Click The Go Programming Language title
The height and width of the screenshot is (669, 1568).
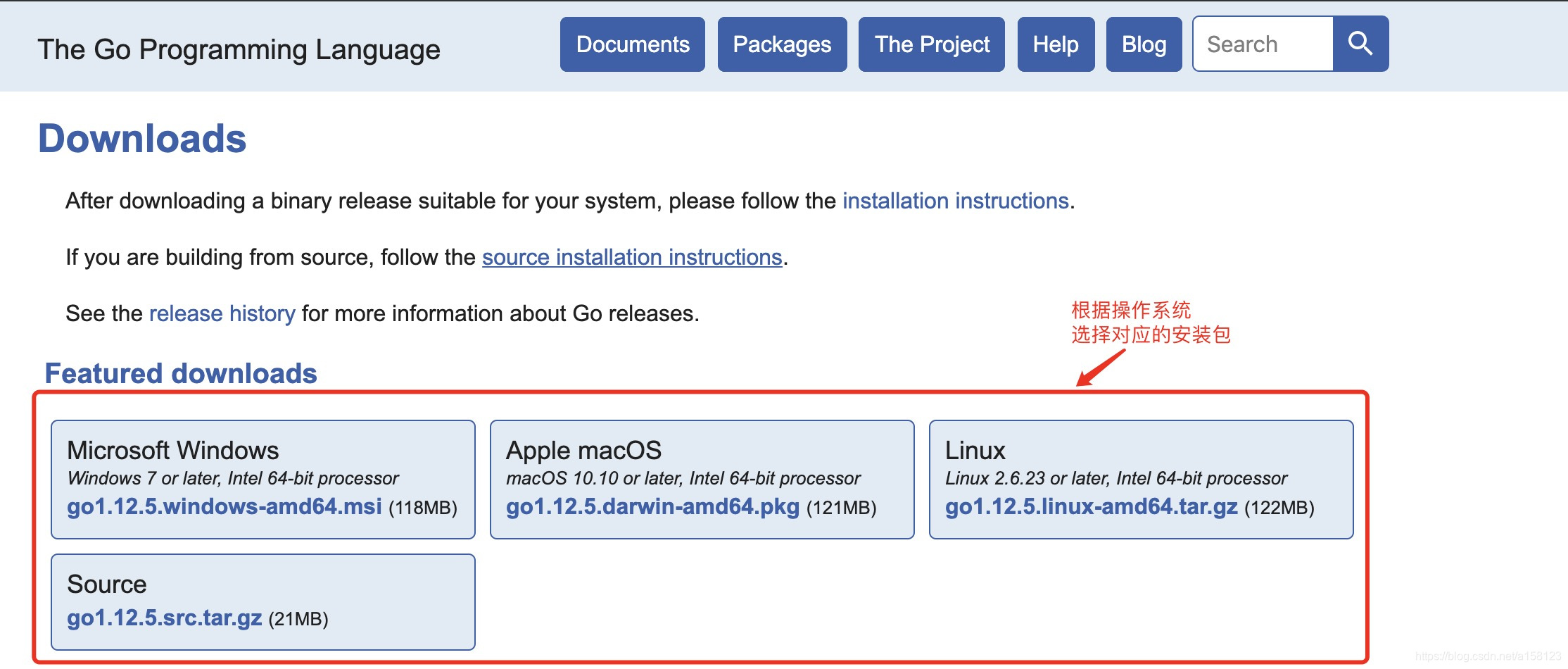tap(239, 49)
